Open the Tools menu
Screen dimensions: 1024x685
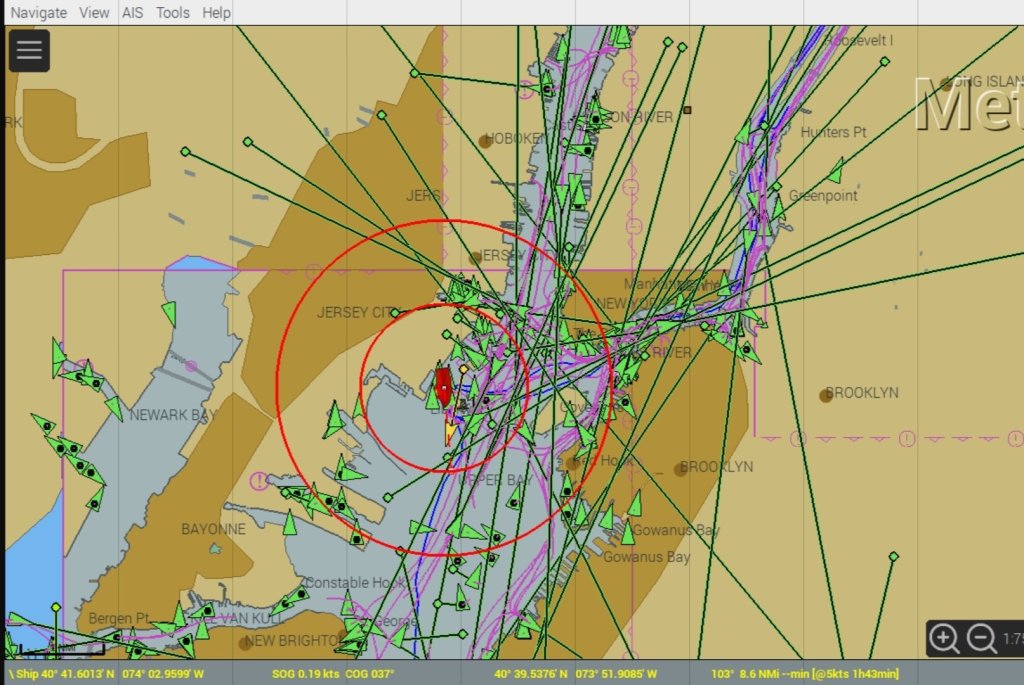(172, 13)
